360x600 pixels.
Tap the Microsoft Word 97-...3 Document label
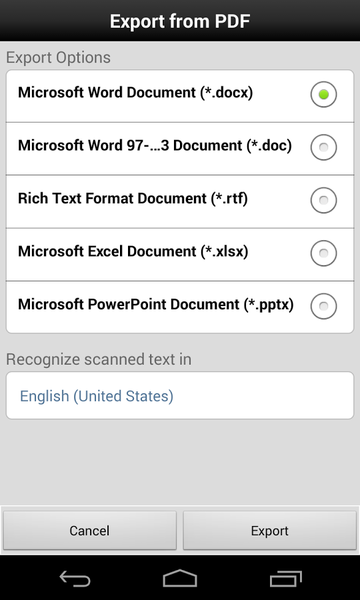coord(155,146)
